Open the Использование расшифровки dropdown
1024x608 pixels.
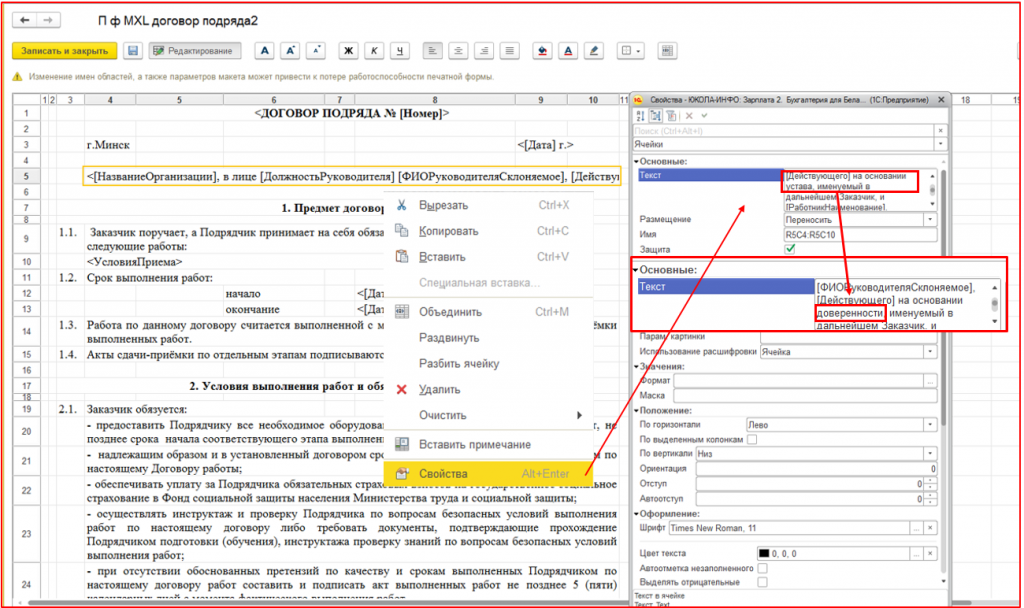click(930, 352)
